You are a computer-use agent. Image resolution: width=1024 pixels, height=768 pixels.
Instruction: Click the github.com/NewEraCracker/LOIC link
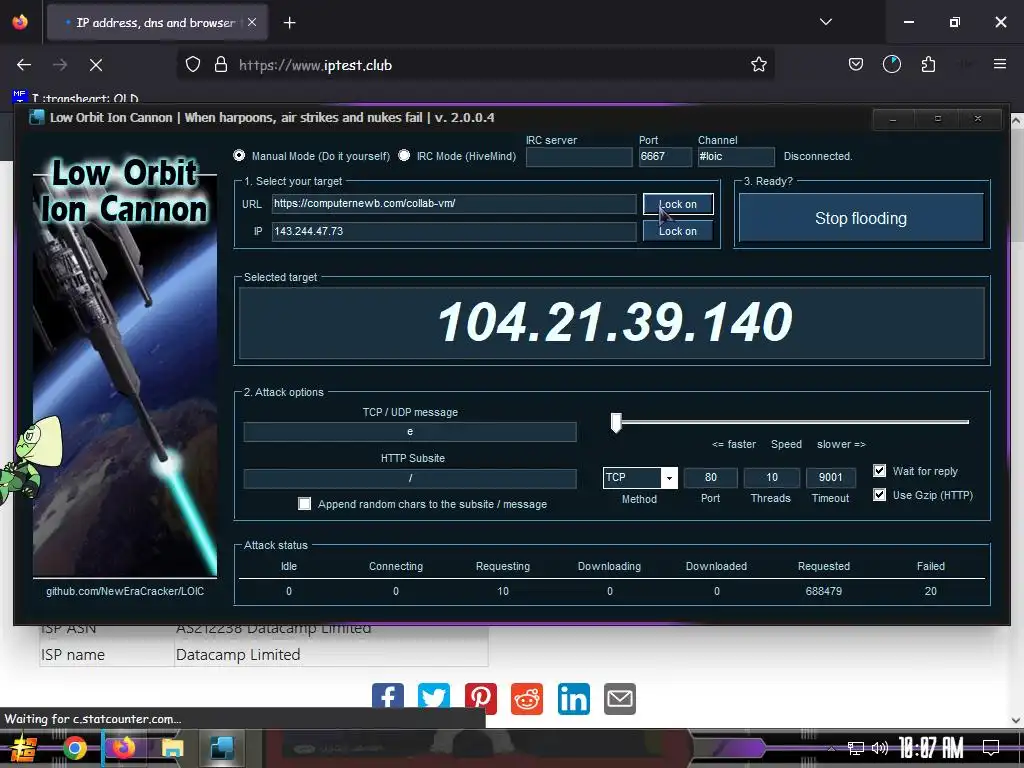pos(125,591)
